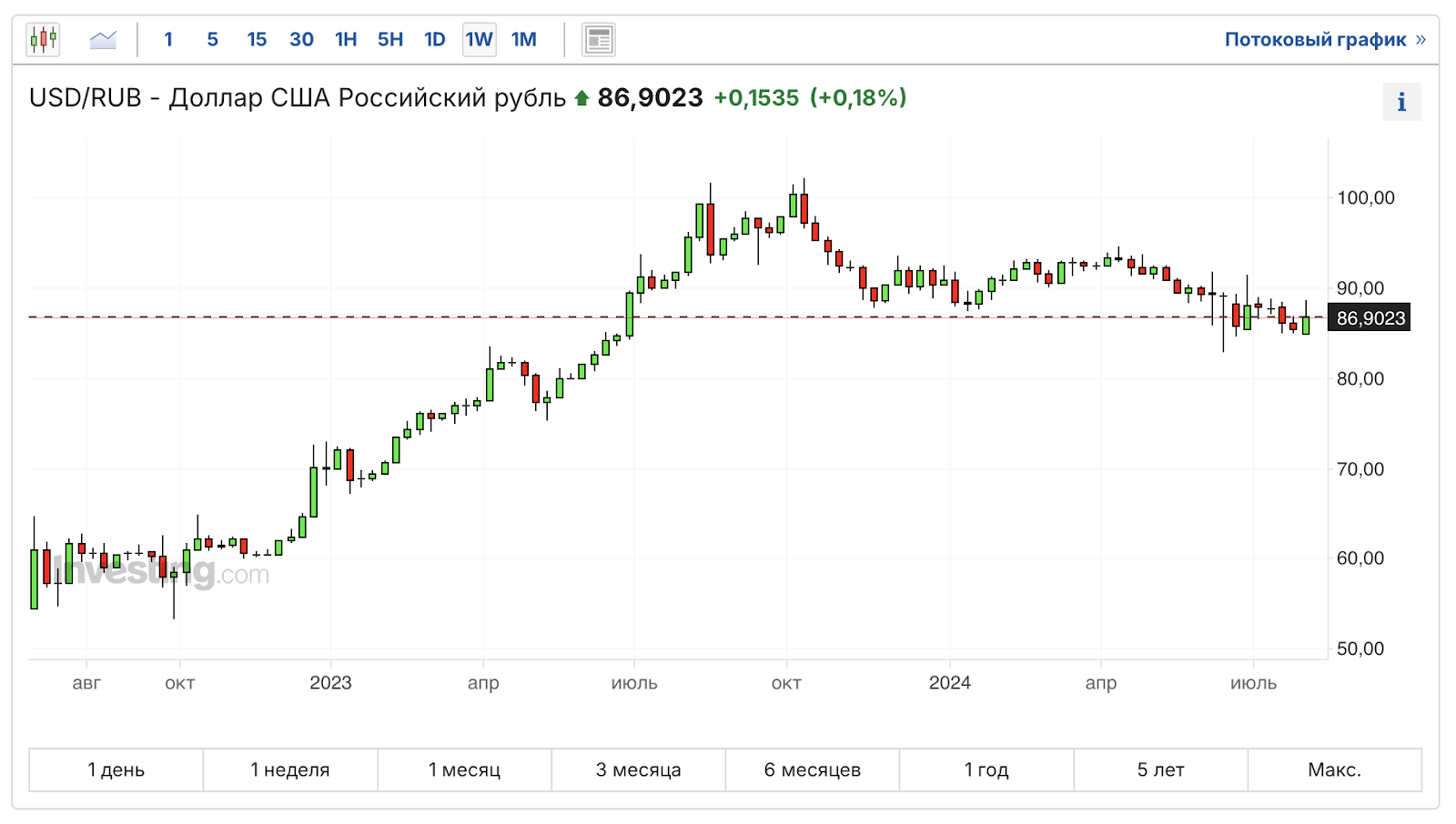The width and height of the screenshot is (1456, 824).
Task: Click the (+0,18%) percent change
Action: [x=858, y=97]
